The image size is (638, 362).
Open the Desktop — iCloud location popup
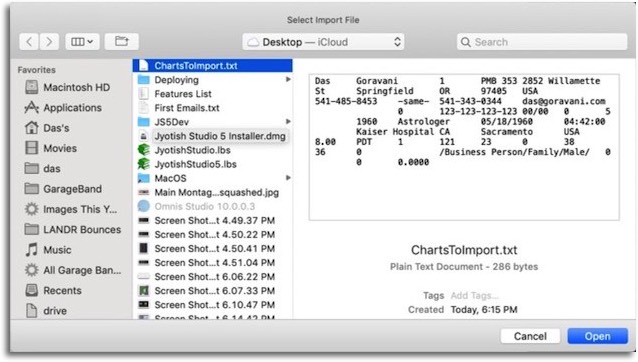point(323,42)
